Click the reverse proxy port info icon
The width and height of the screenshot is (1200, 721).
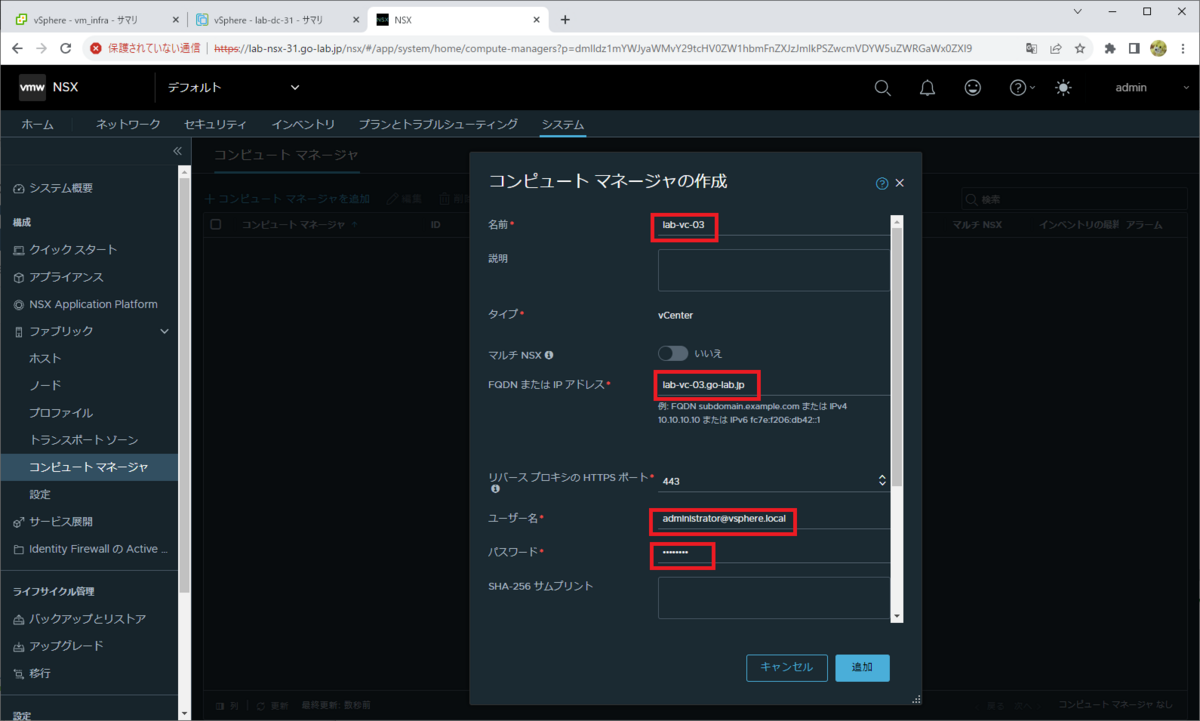click(x=494, y=489)
